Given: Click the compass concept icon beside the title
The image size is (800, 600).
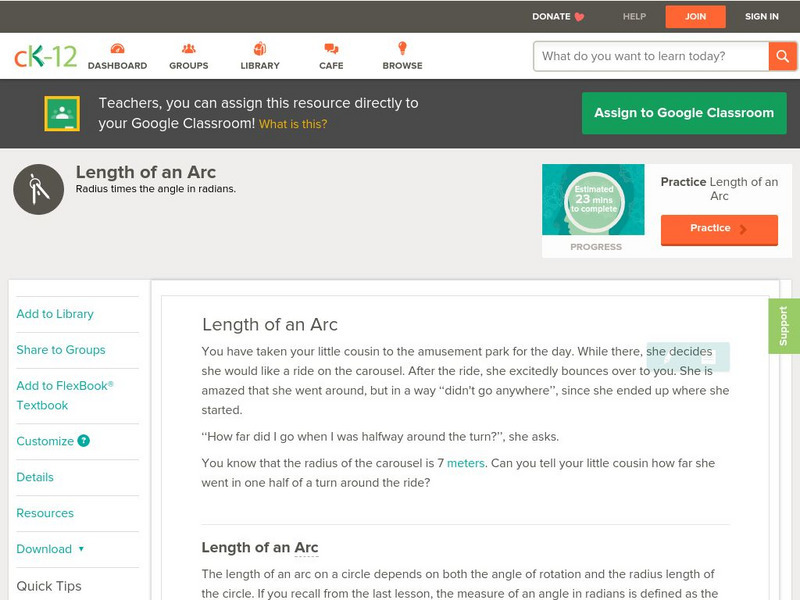Looking at the screenshot, I should click(39, 189).
